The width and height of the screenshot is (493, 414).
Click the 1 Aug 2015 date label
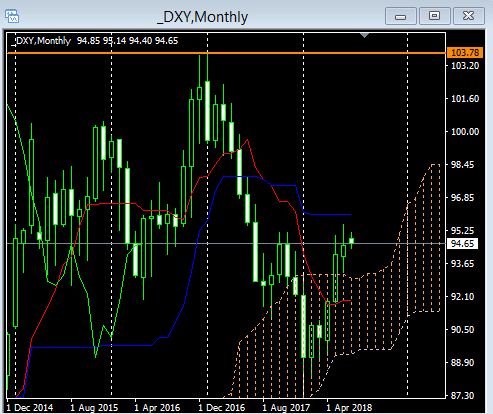click(x=94, y=407)
